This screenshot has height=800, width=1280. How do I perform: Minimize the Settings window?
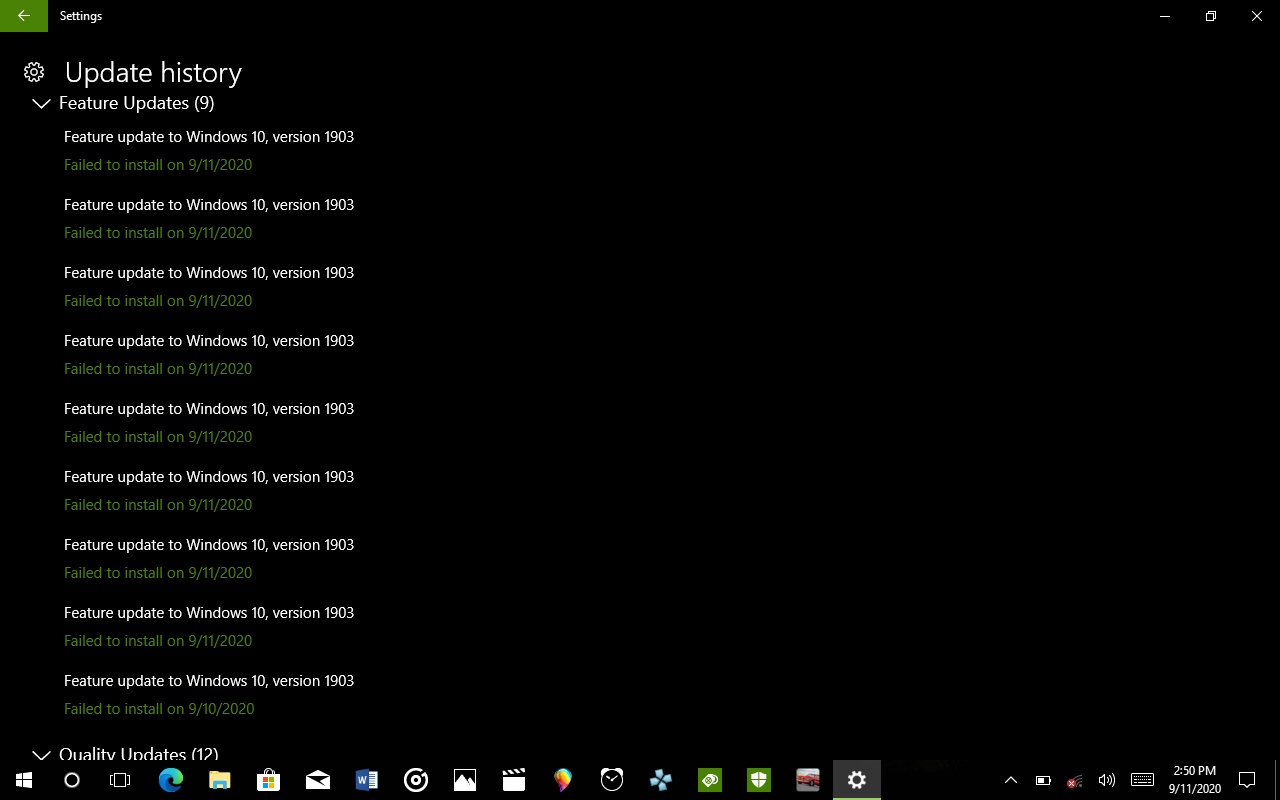(1165, 16)
